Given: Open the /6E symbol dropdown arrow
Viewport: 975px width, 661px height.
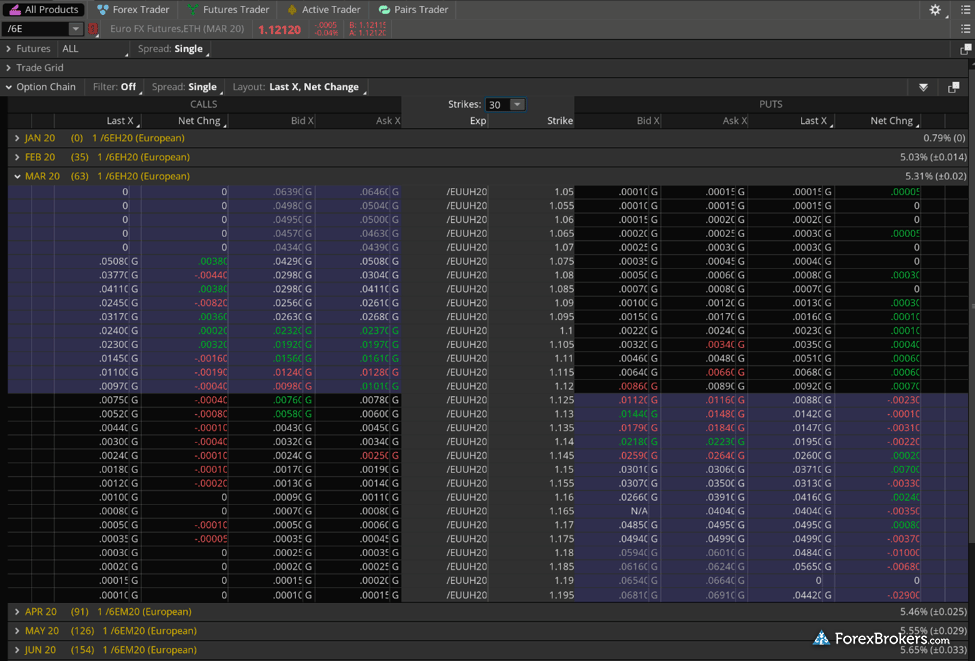Looking at the screenshot, I should coord(75,29).
